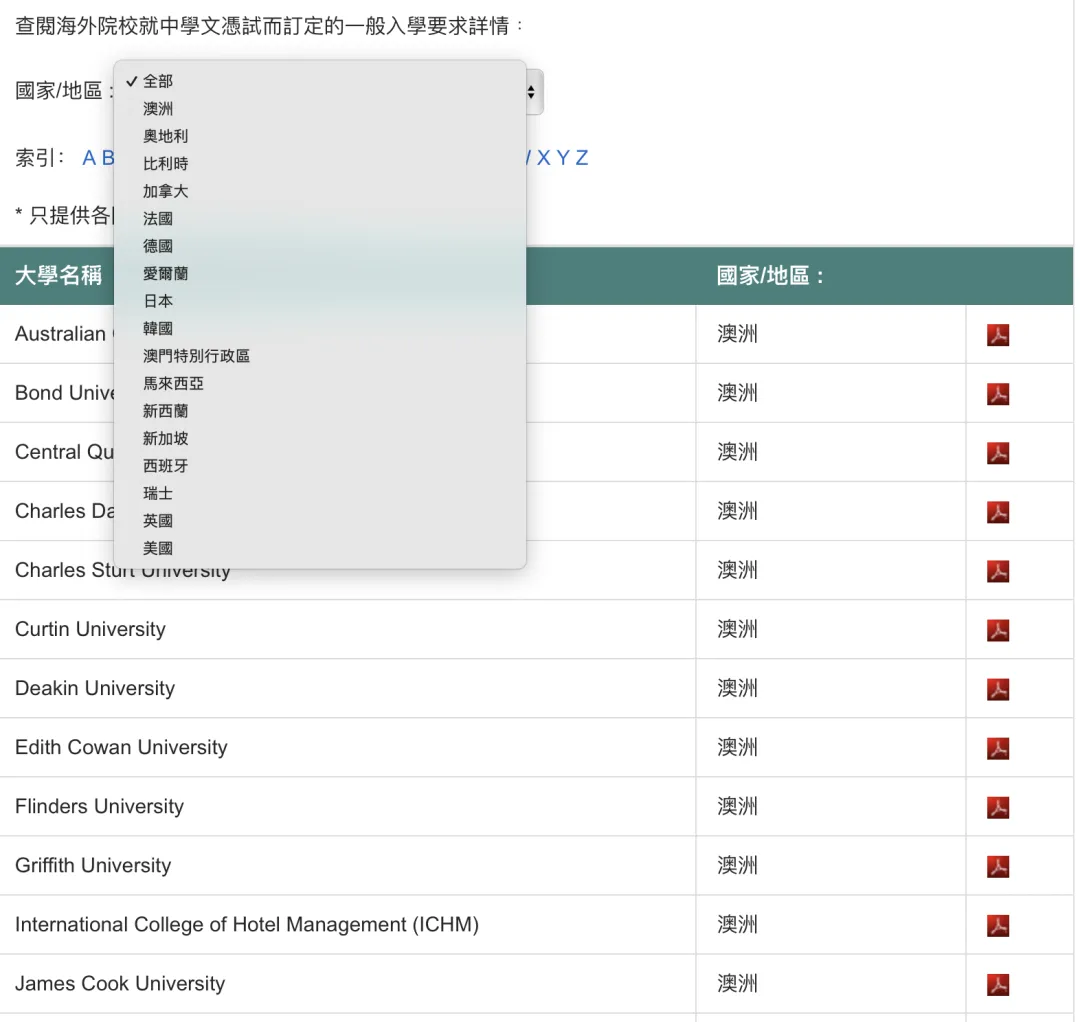Select 澳洲 from the country dropdown list
The width and height of the screenshot is (1080, 1022).
pyautogui.click(x=157, y=109)
